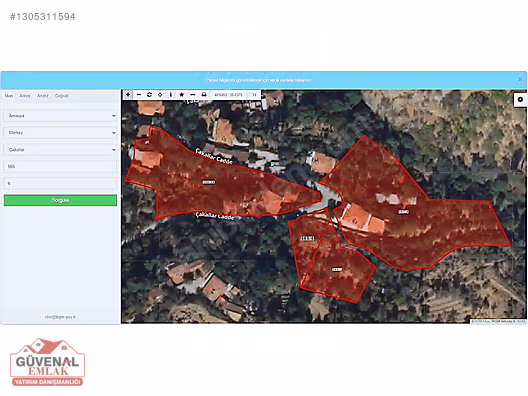Screen dimensions: 528x396
Task: Select the parcel info tool
Action: click(171, 95)
